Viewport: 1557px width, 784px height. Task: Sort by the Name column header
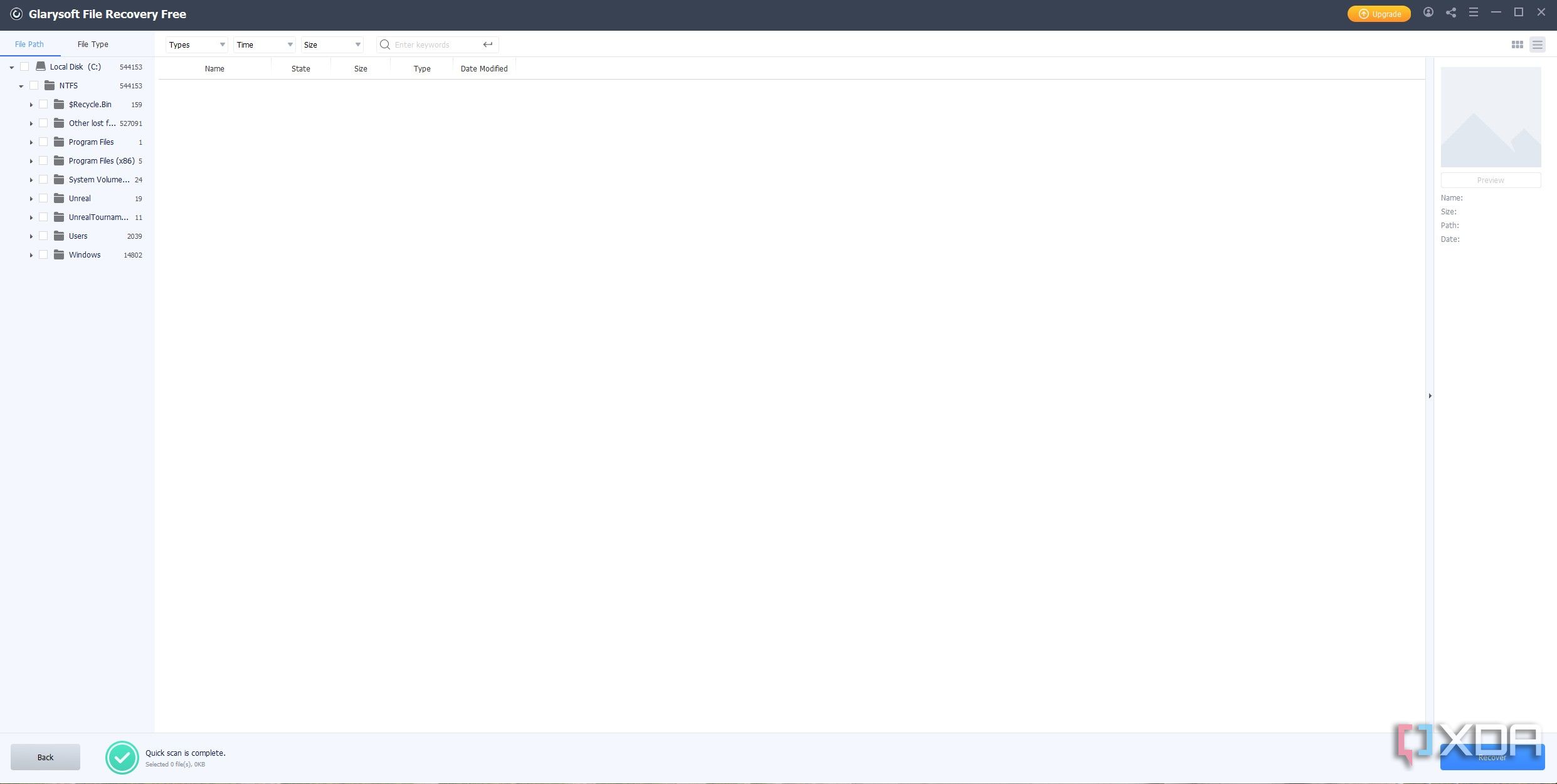click(x=214, y=68)
